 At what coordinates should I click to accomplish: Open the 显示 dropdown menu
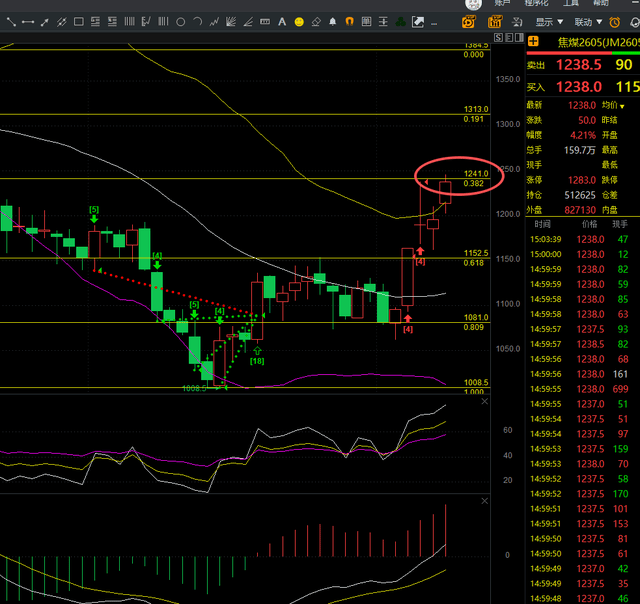548,21
